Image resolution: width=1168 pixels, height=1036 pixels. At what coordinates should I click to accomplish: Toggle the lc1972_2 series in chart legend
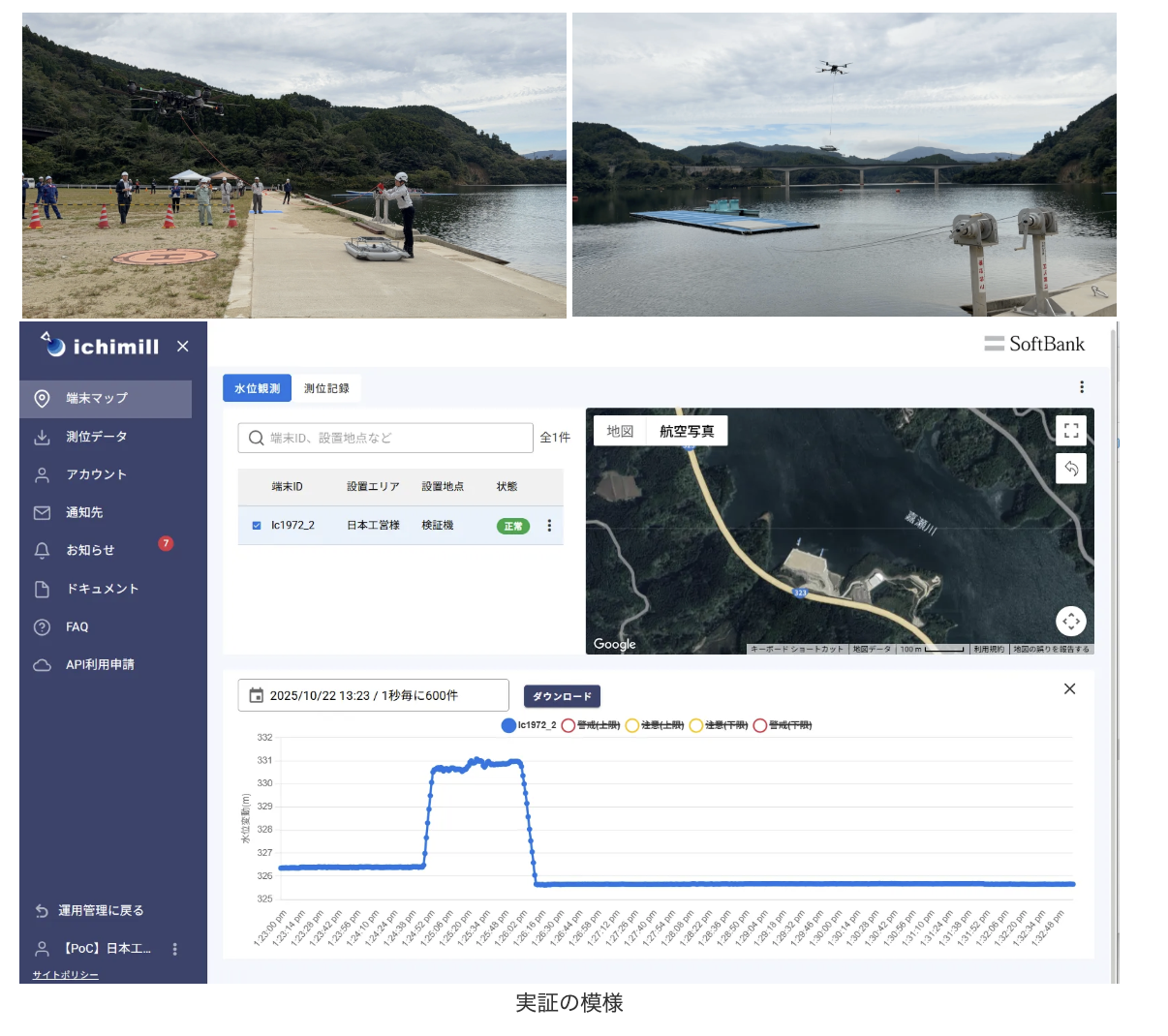[508, 725]
